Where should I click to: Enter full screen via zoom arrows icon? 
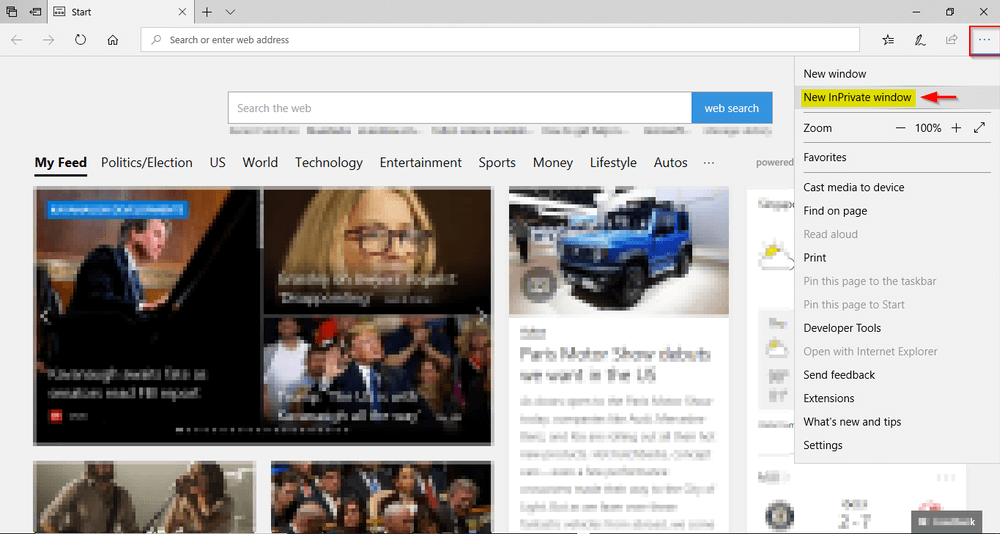coord(980,128)
